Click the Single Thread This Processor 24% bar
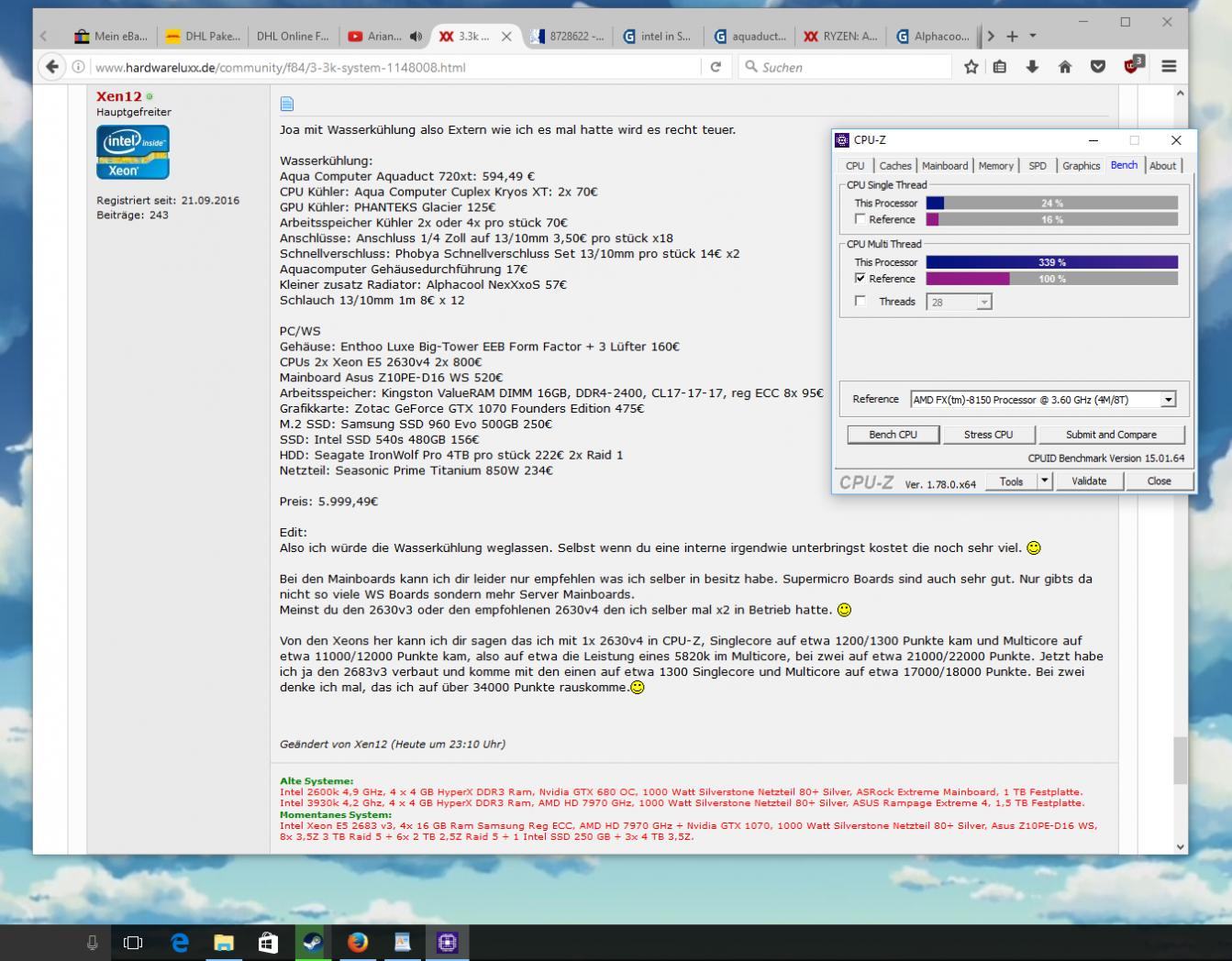Viewport: 1232px width, 961px height. (1051, 204)
